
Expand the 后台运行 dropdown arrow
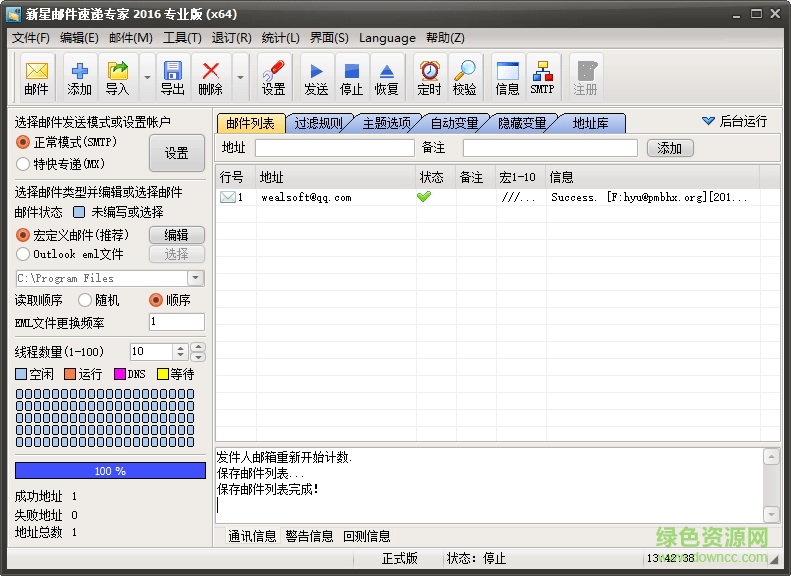pyautogui.click(x=708, y=121)
